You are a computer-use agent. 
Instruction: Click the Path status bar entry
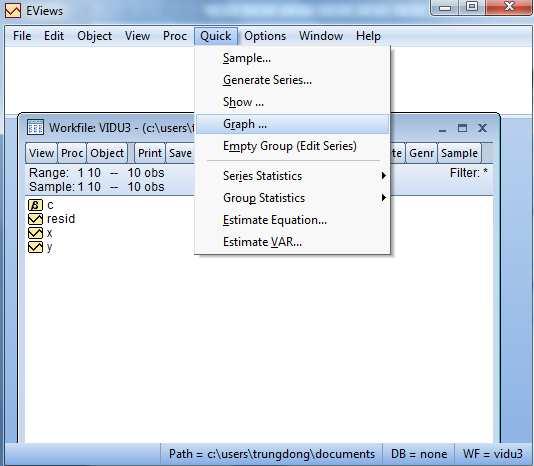(272, 454)
